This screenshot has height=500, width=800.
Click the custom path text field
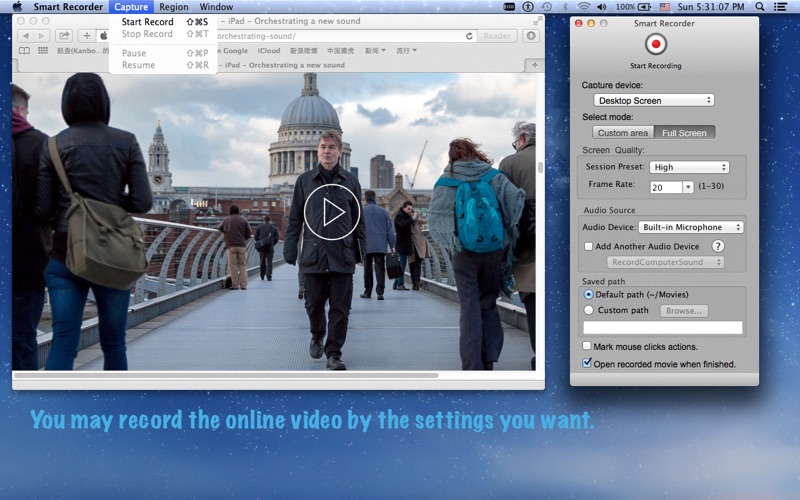(662, 328)
